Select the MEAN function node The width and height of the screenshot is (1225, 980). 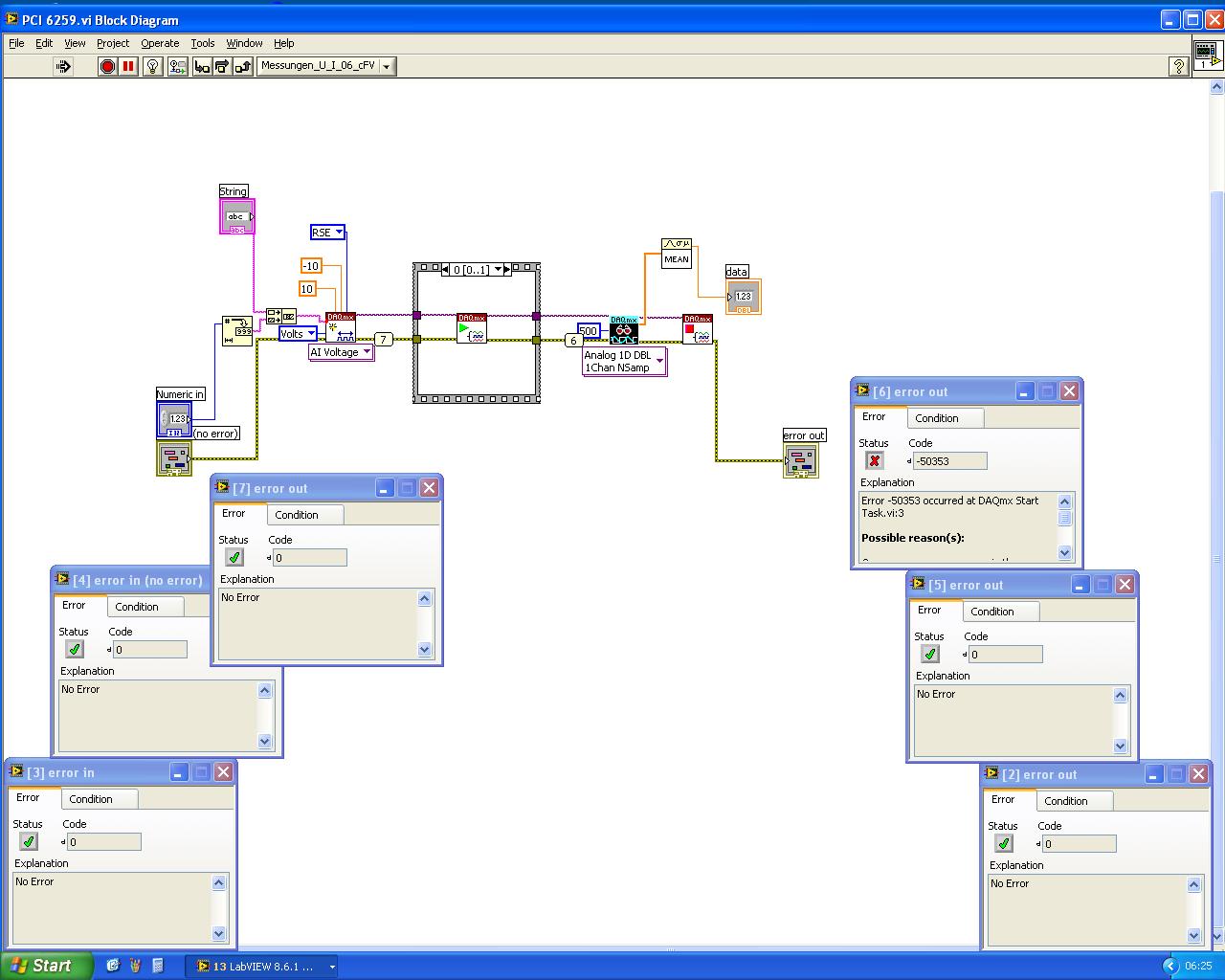677,253
